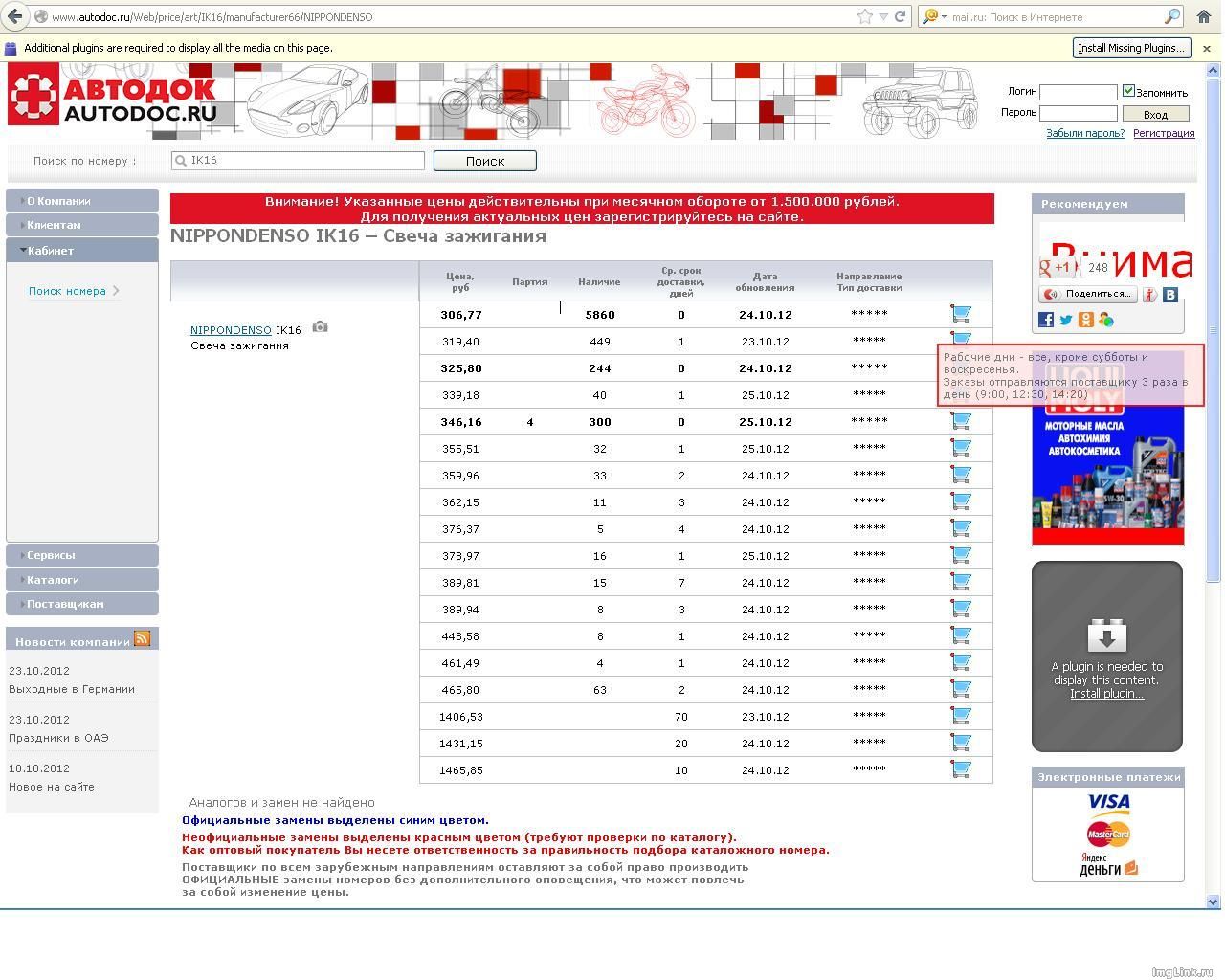Image resolution: width=1225 pixels, height=980 pixels.
Task: Open the address bar history dropdown
Action: [883, 16]
